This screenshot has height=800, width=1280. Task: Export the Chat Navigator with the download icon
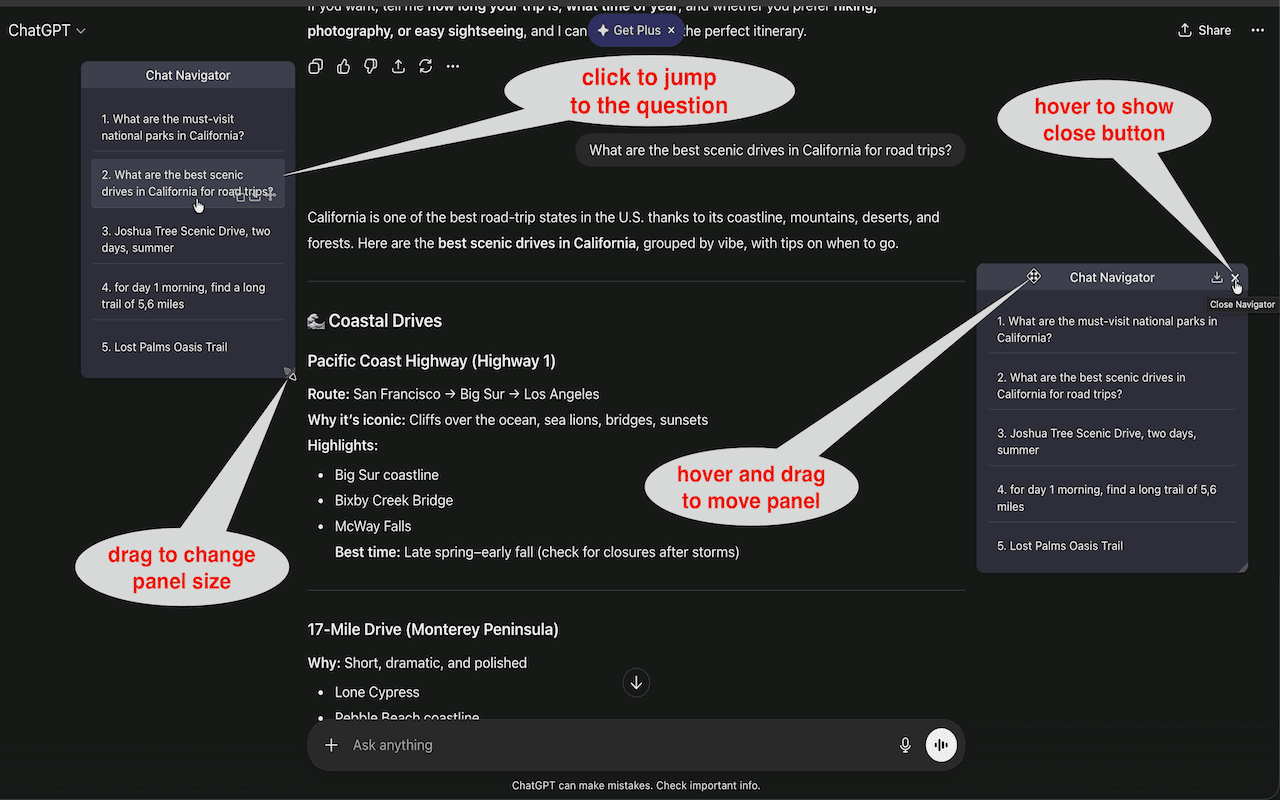coord(1216,277)
